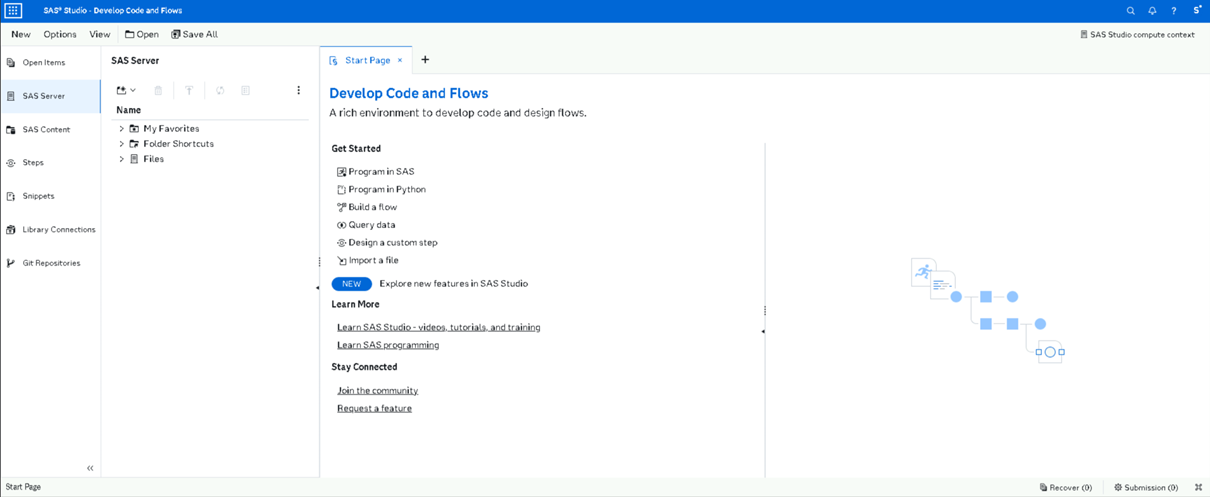Click Program in Python
1210x497 pixels.
381,189
